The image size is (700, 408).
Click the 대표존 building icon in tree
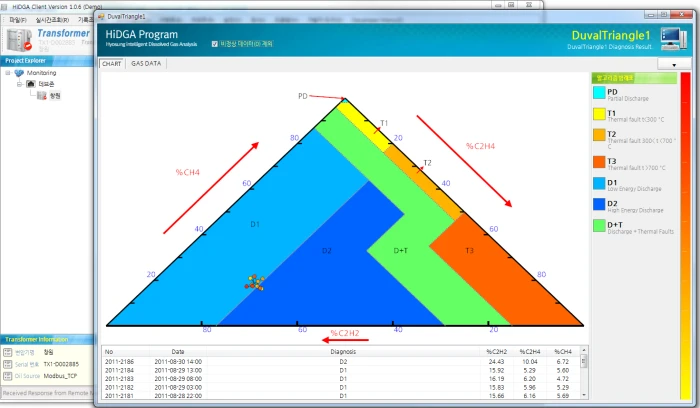(x=31, y=84)
